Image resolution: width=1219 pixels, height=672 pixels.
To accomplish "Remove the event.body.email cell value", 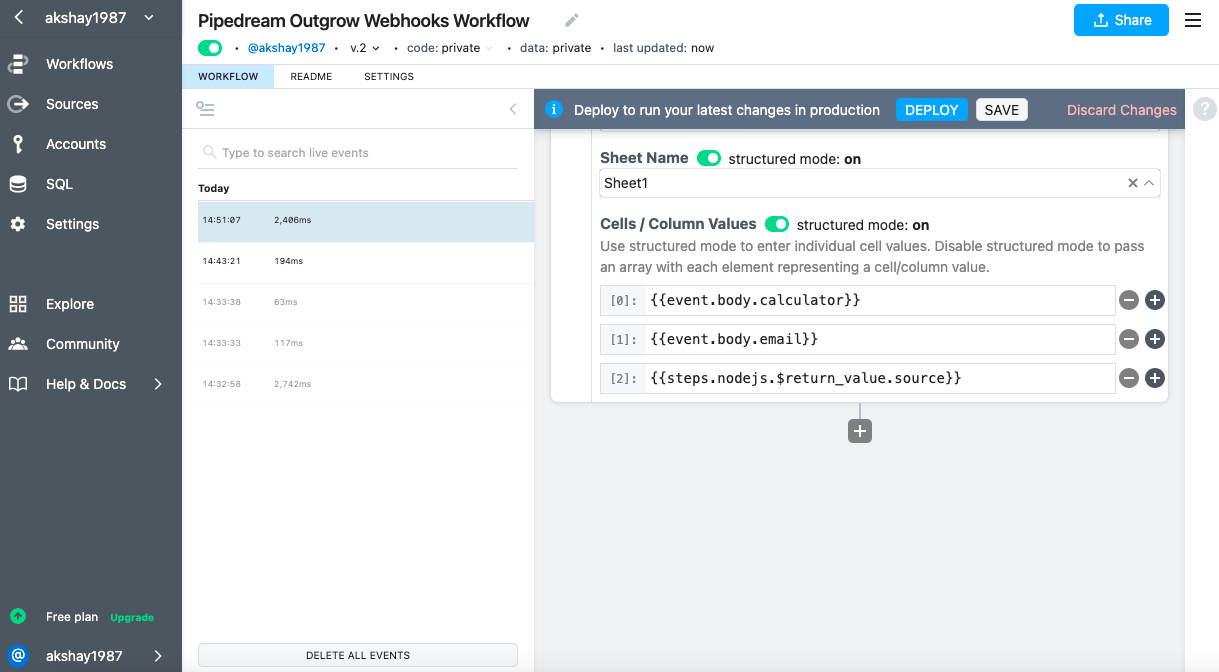I will tap(1129, 339).
